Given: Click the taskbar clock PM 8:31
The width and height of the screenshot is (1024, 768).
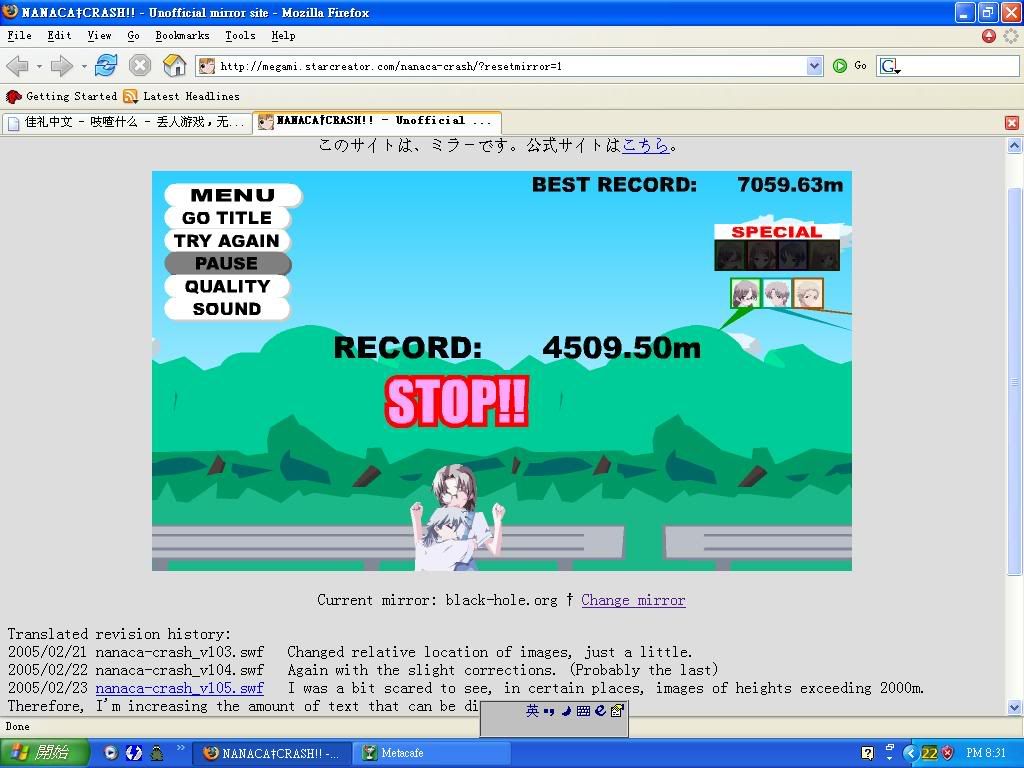Looking at the screenshot, I should point(986,753).
